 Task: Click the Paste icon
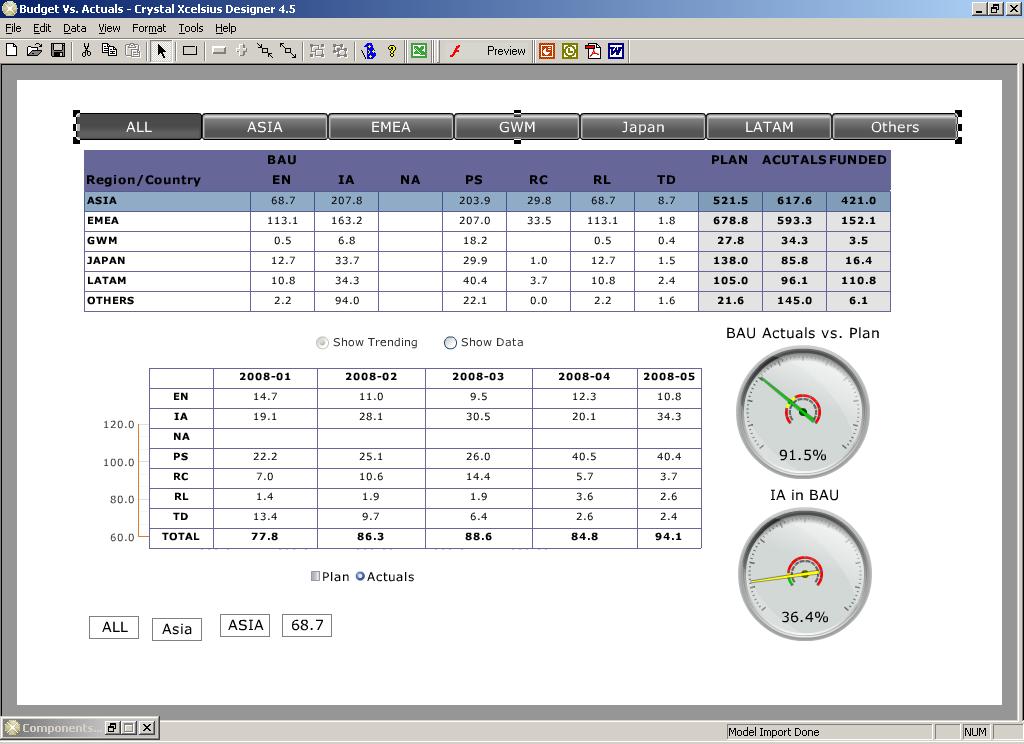coord(131,51)
